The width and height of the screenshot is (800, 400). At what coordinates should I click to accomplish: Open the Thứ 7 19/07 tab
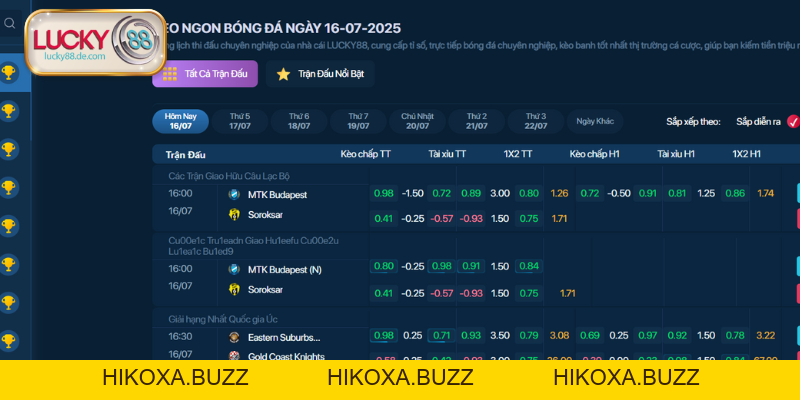358,121
